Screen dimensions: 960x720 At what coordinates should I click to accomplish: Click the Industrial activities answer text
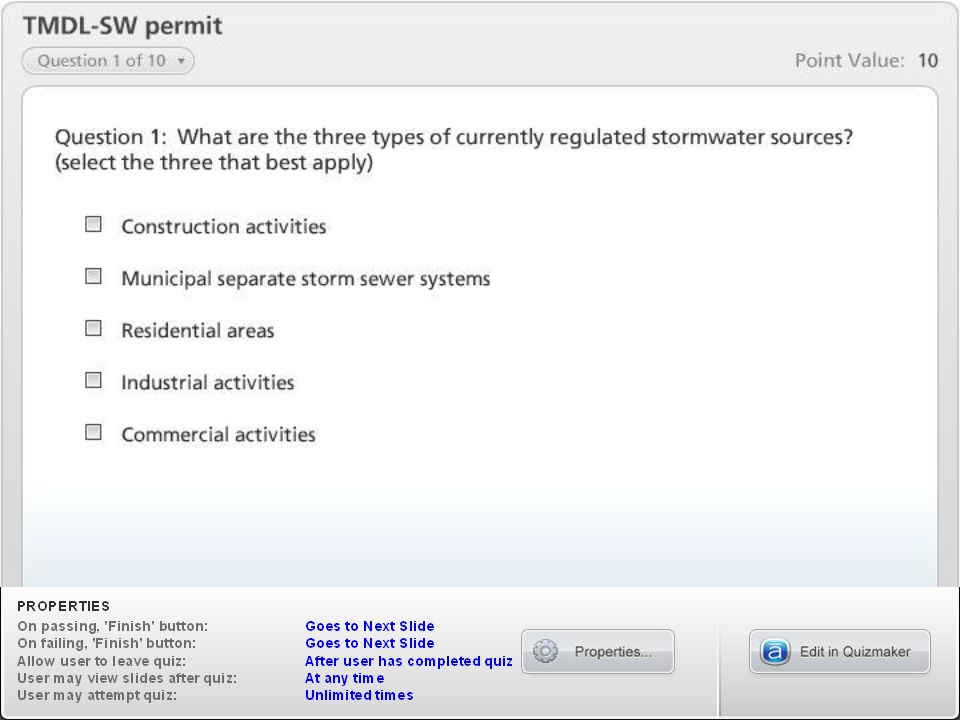[208, 383]
